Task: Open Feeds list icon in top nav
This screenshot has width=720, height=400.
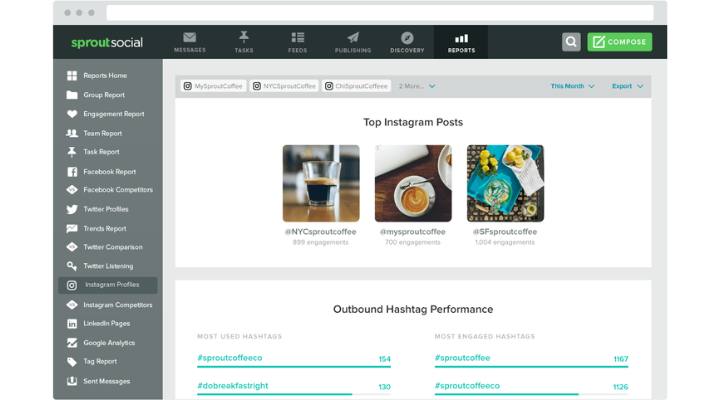Action: (x=298, y=38)
